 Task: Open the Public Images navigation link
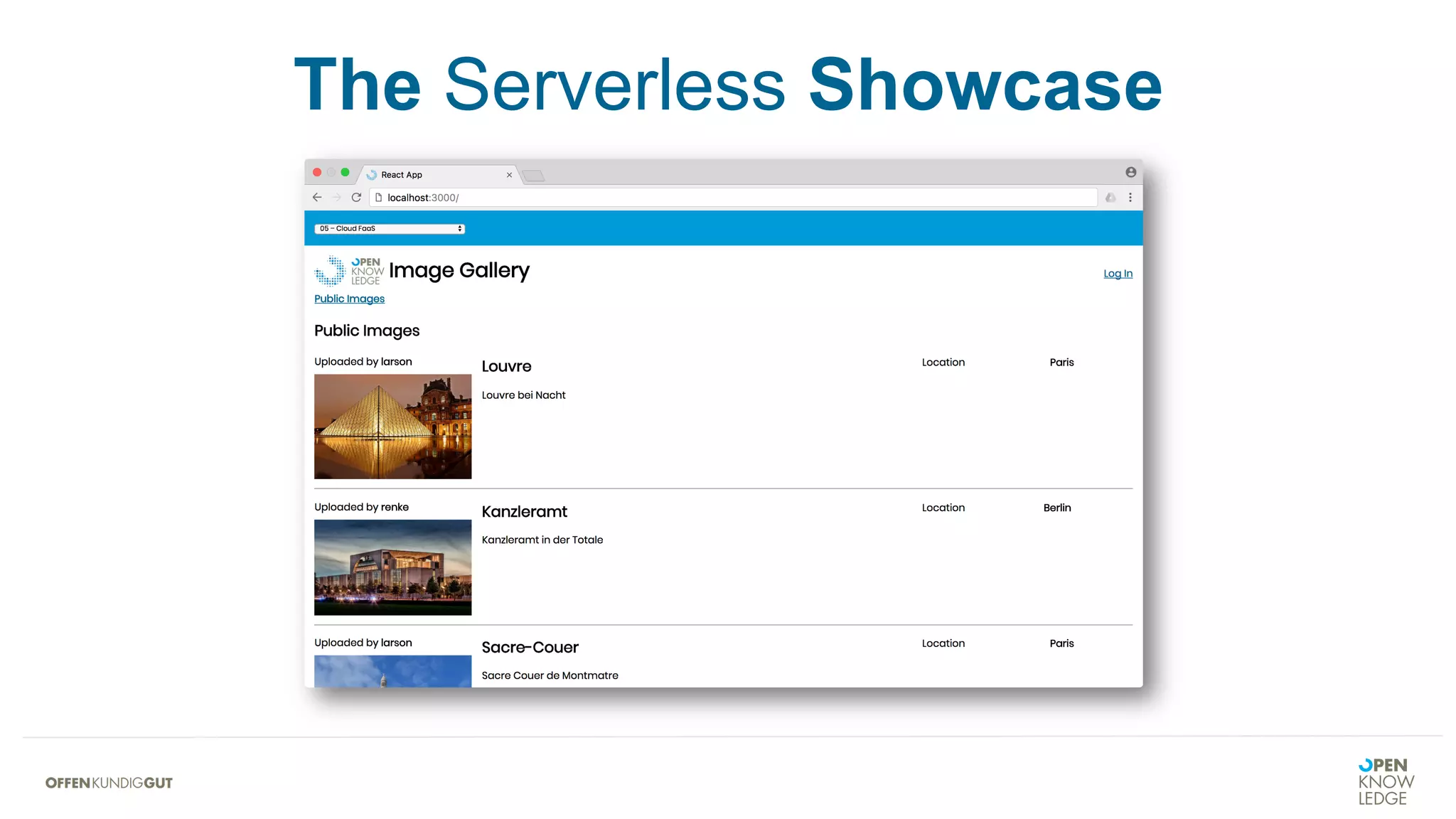click(349, 299)
